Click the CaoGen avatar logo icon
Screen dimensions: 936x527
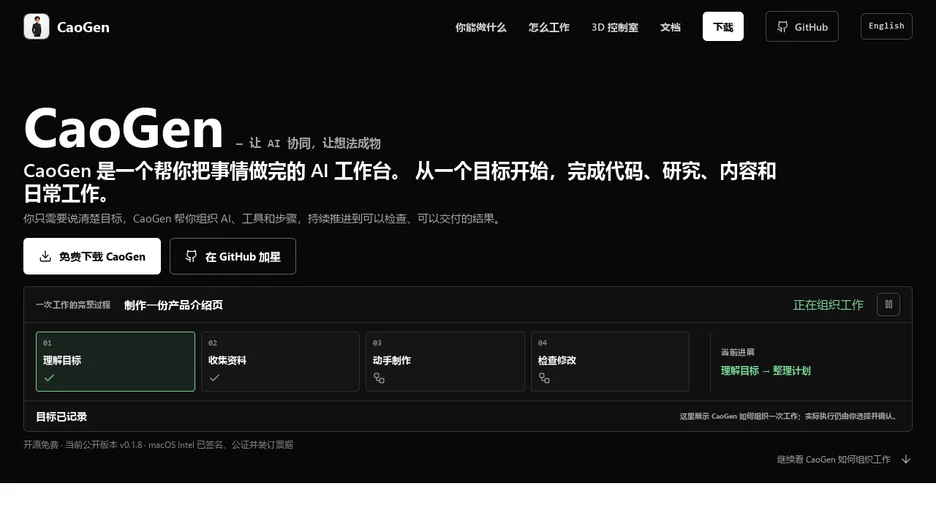(x=36, y=27)
